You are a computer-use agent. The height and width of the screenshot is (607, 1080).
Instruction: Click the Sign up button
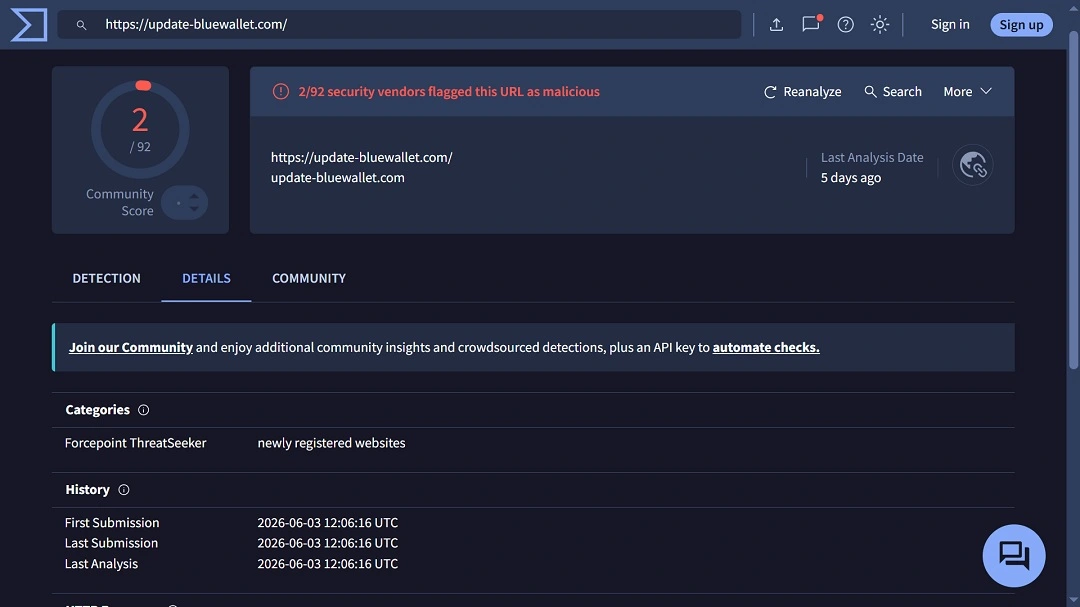[x=1021, y=25]
